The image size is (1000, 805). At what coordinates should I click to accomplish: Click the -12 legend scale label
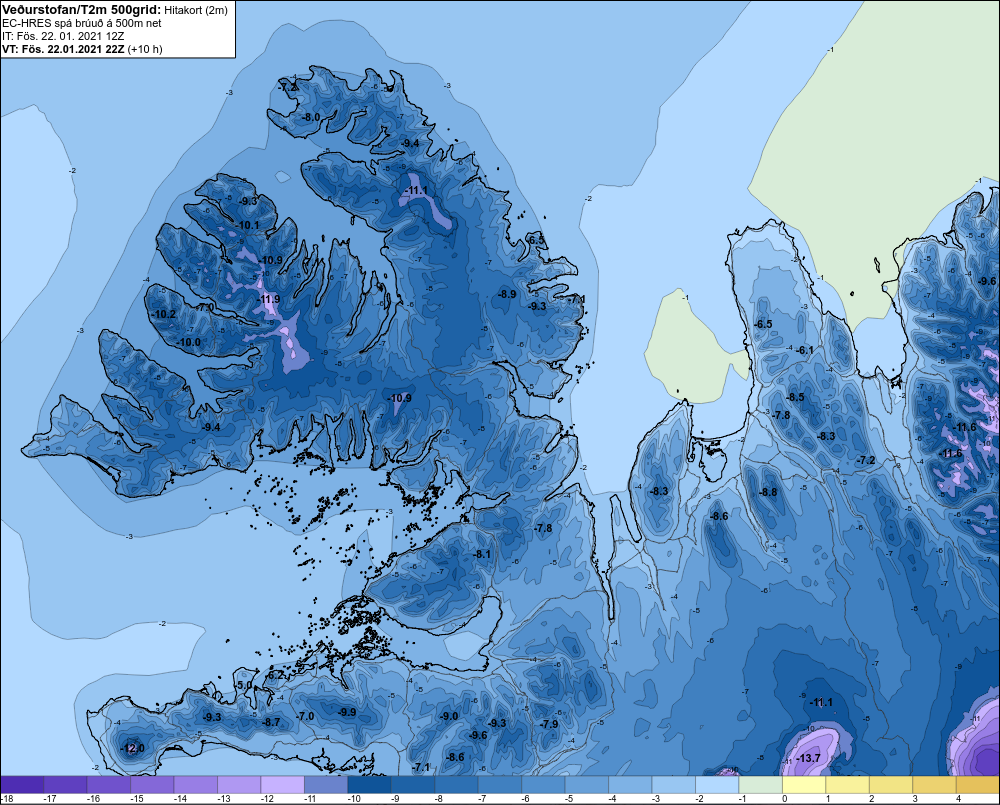(x=267, y=798)
